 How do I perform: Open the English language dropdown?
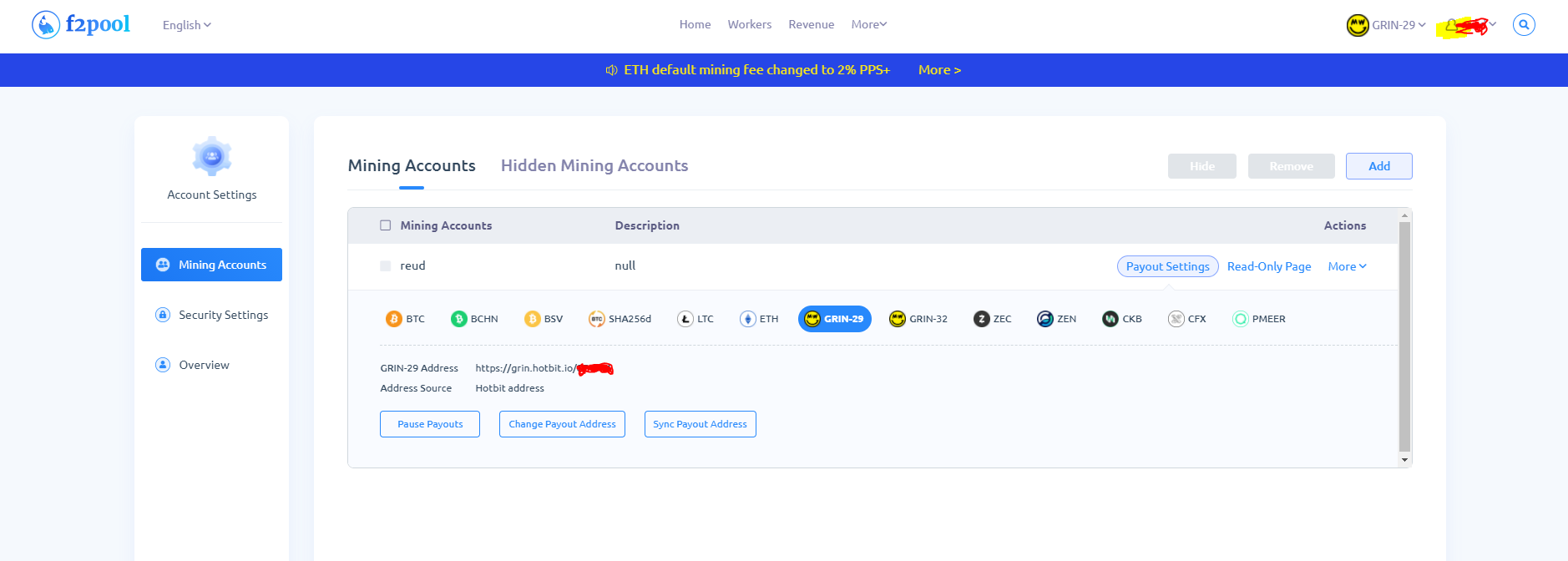pyautogui.click(x=186, y=25)
